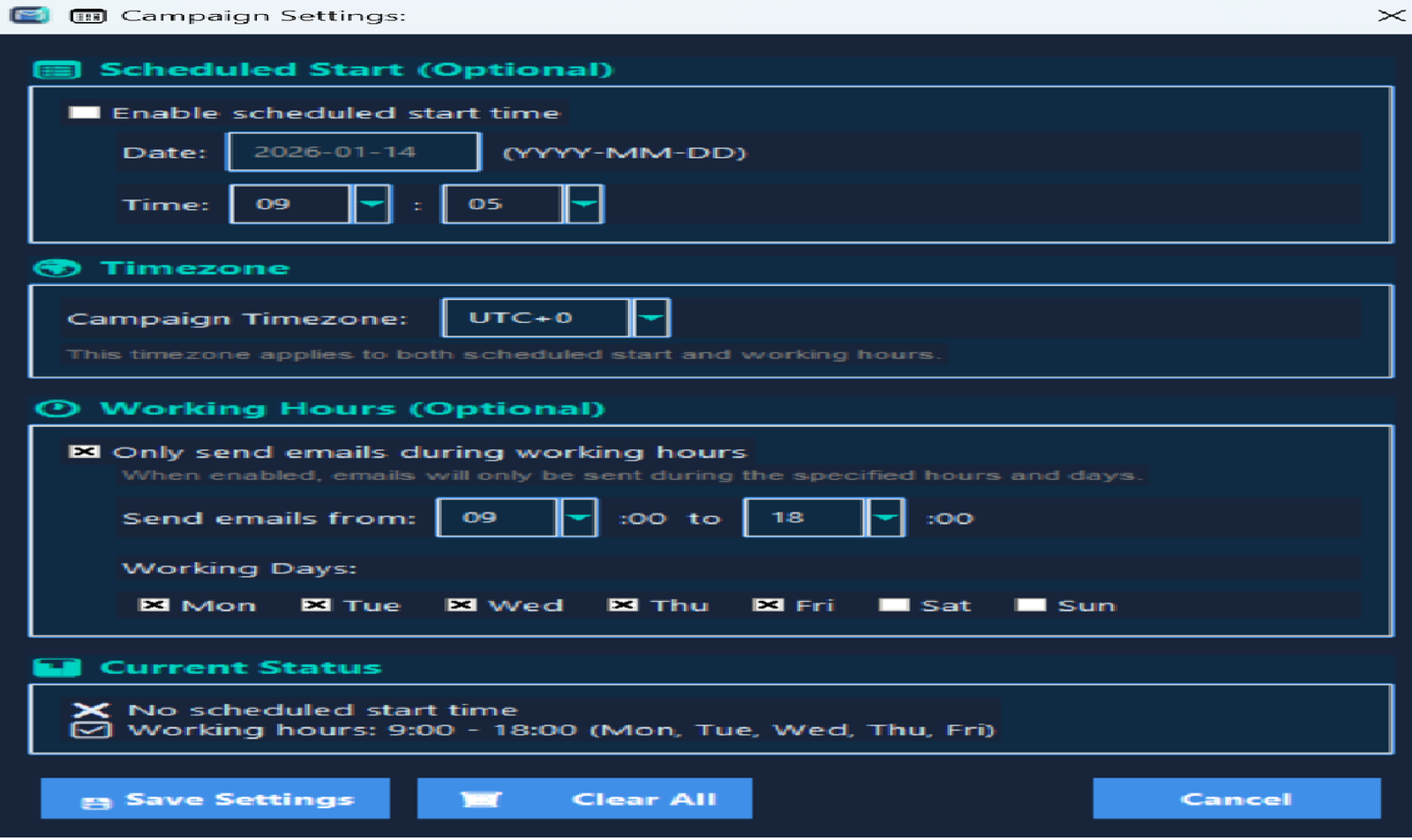
Task: Click the calendar icon beside Scheduled Start
Action: [56, 71]
